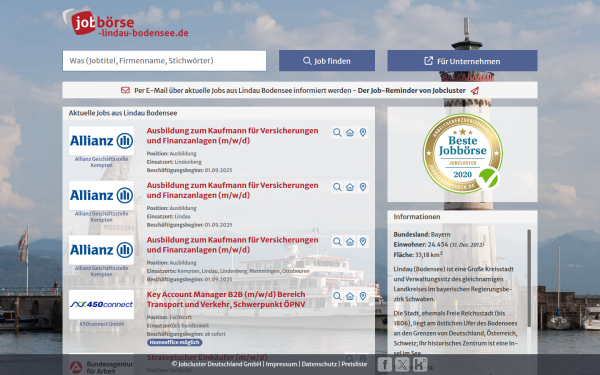
Task: Click the Xing-style H icon in footer
Action: [x=420, y=364]
